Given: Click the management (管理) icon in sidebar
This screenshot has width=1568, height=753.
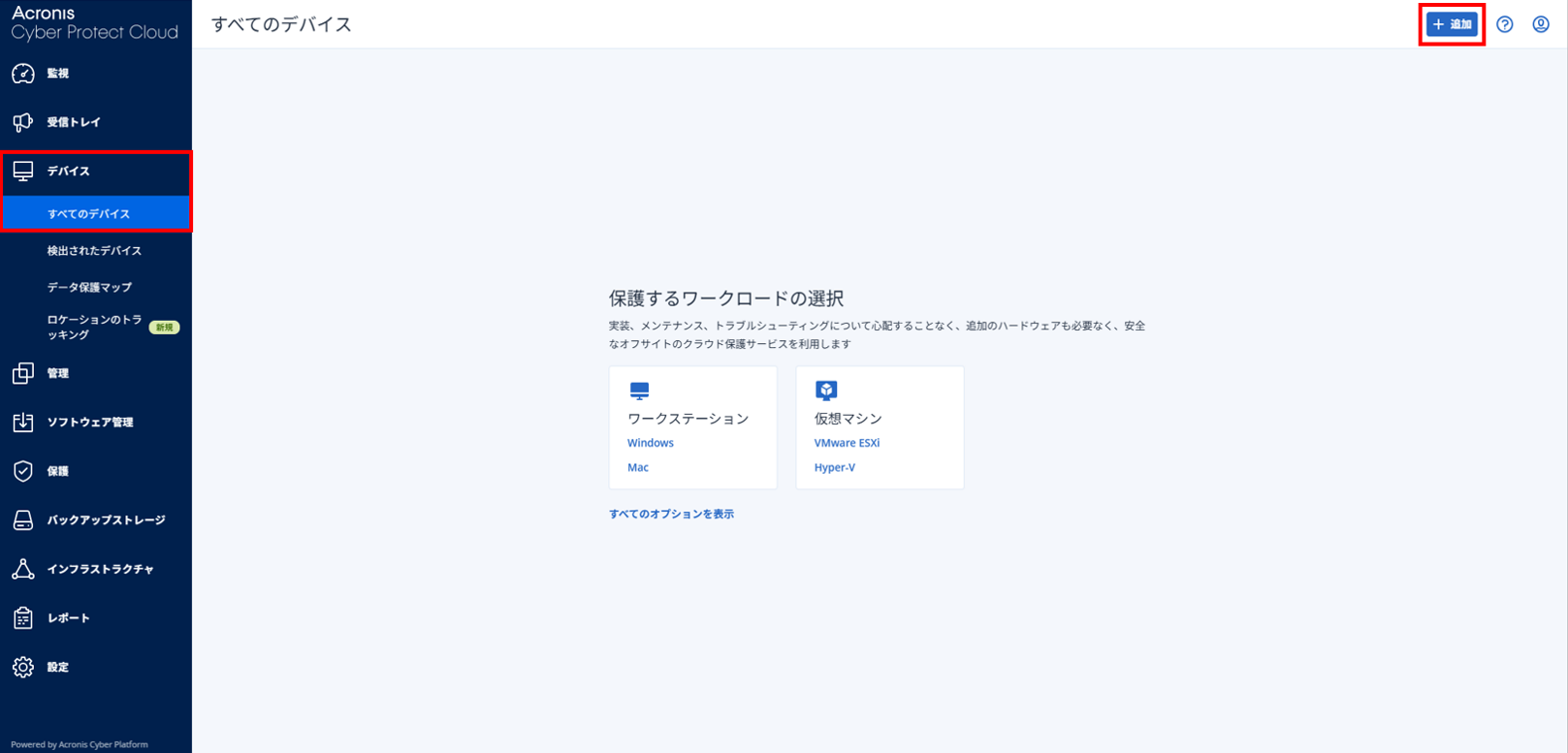Looking at the screenshot, I should (x=23, y=373).
